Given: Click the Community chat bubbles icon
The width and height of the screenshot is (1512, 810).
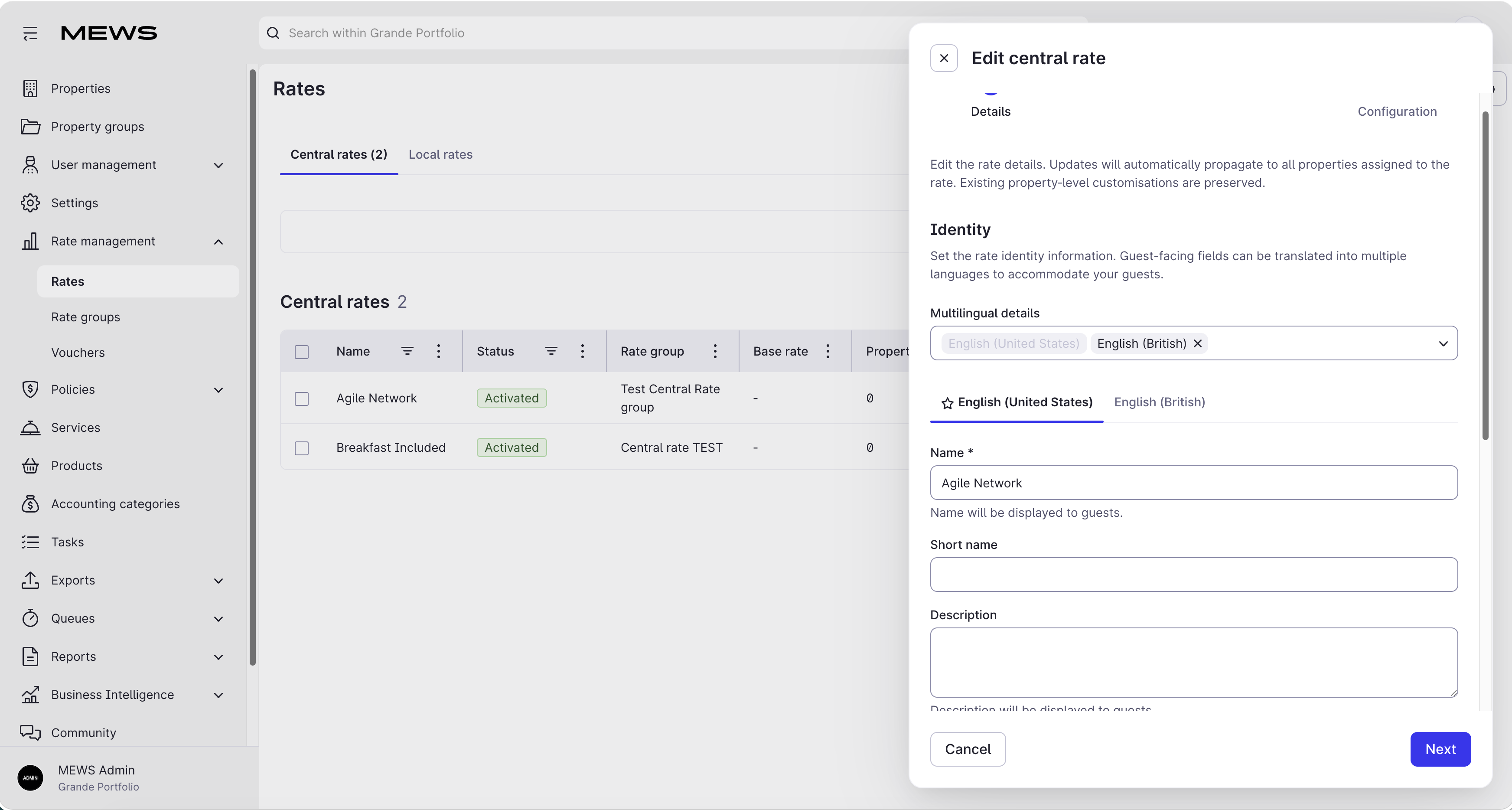Looking at the screenshot, I should 30,732.
